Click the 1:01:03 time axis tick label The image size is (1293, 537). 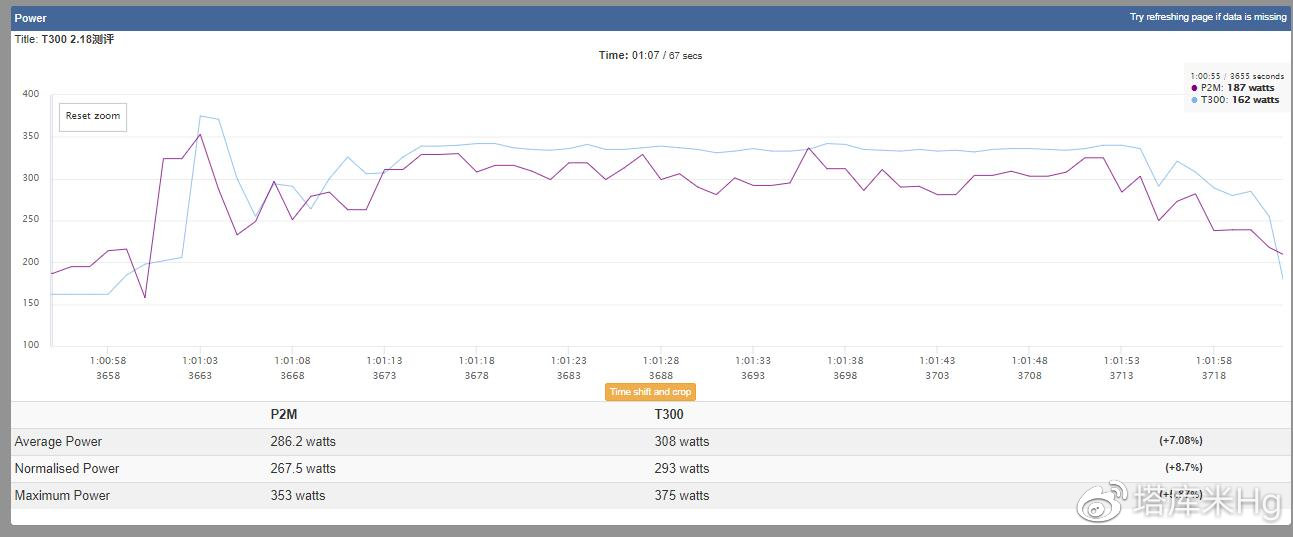click(x=200, y=361)
